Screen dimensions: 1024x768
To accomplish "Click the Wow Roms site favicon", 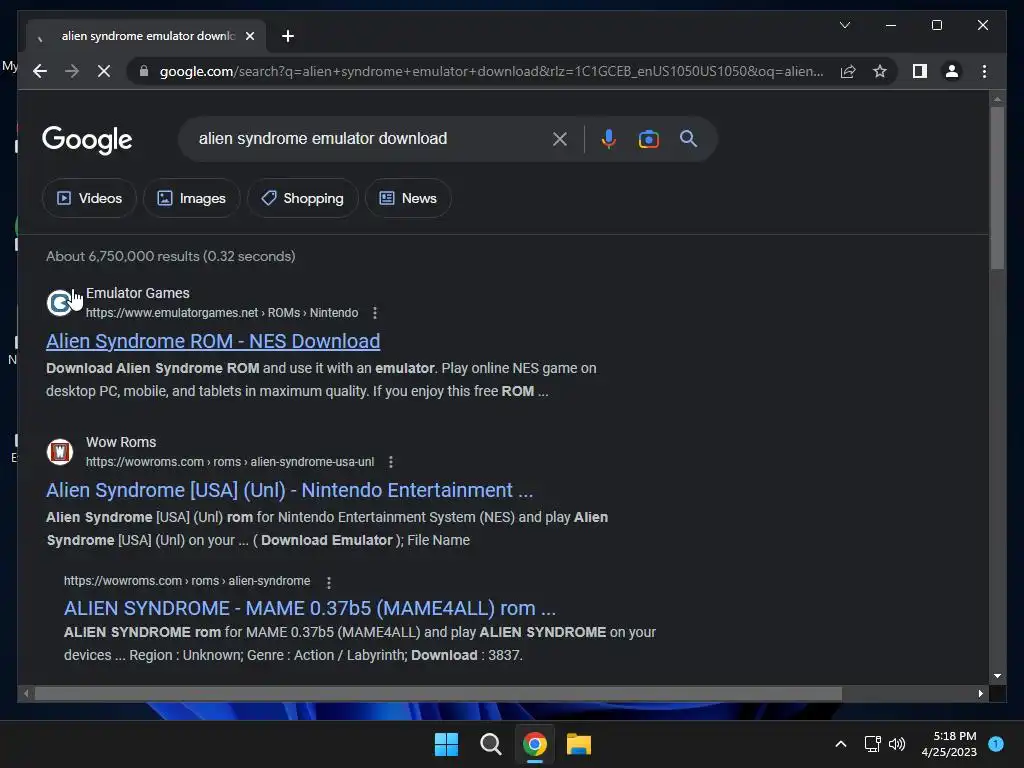I will [x=59, y=451].
